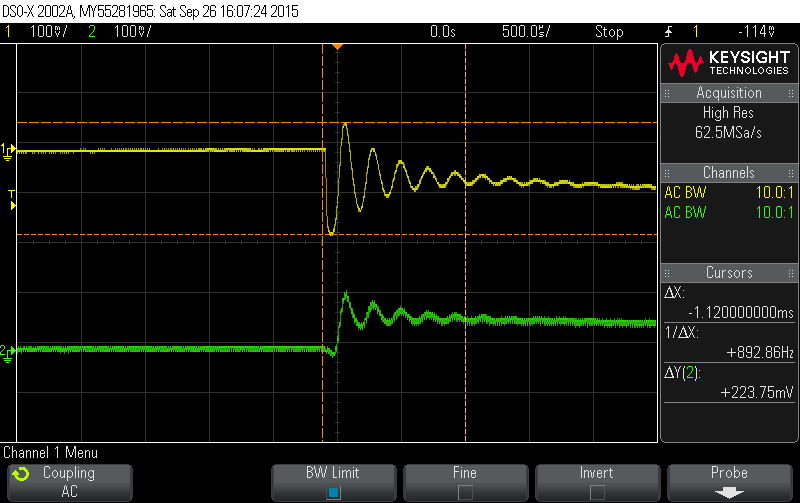Viewport: 800px width, 503px height.
Task: Click the Coupling rotate knob icon
Action: pyautogui.click(x=21, y=474)
